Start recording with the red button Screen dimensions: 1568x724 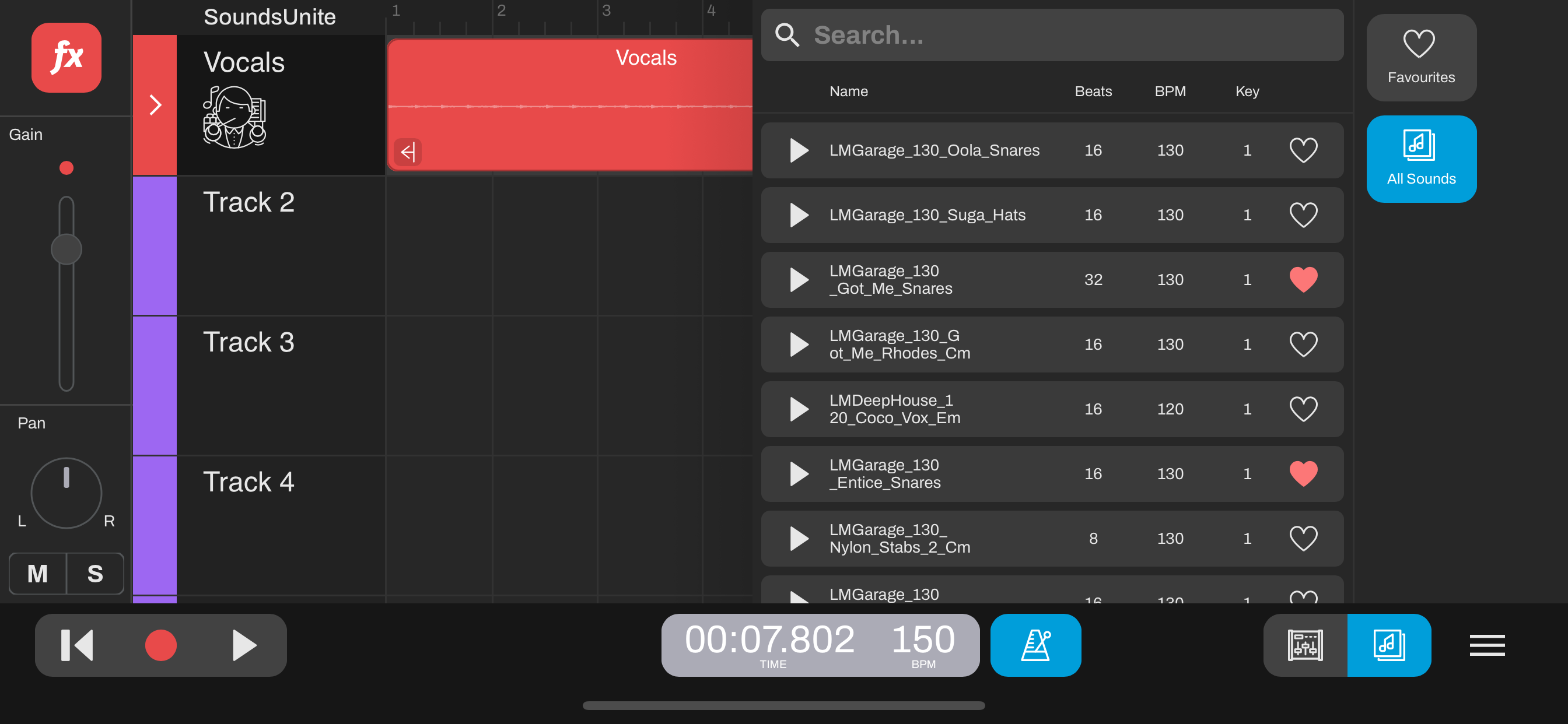click(160, 645)
